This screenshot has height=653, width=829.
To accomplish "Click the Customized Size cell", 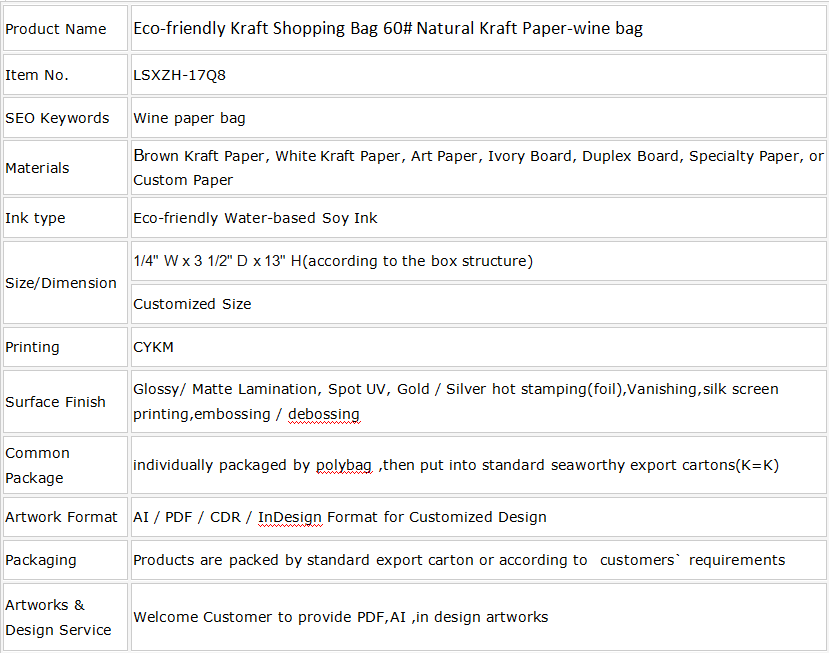I will click(x=478, y=304).
